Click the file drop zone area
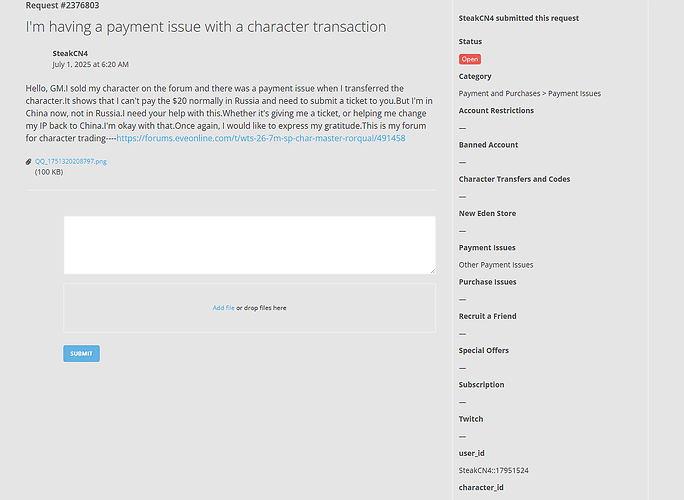 tap(250, 308)
